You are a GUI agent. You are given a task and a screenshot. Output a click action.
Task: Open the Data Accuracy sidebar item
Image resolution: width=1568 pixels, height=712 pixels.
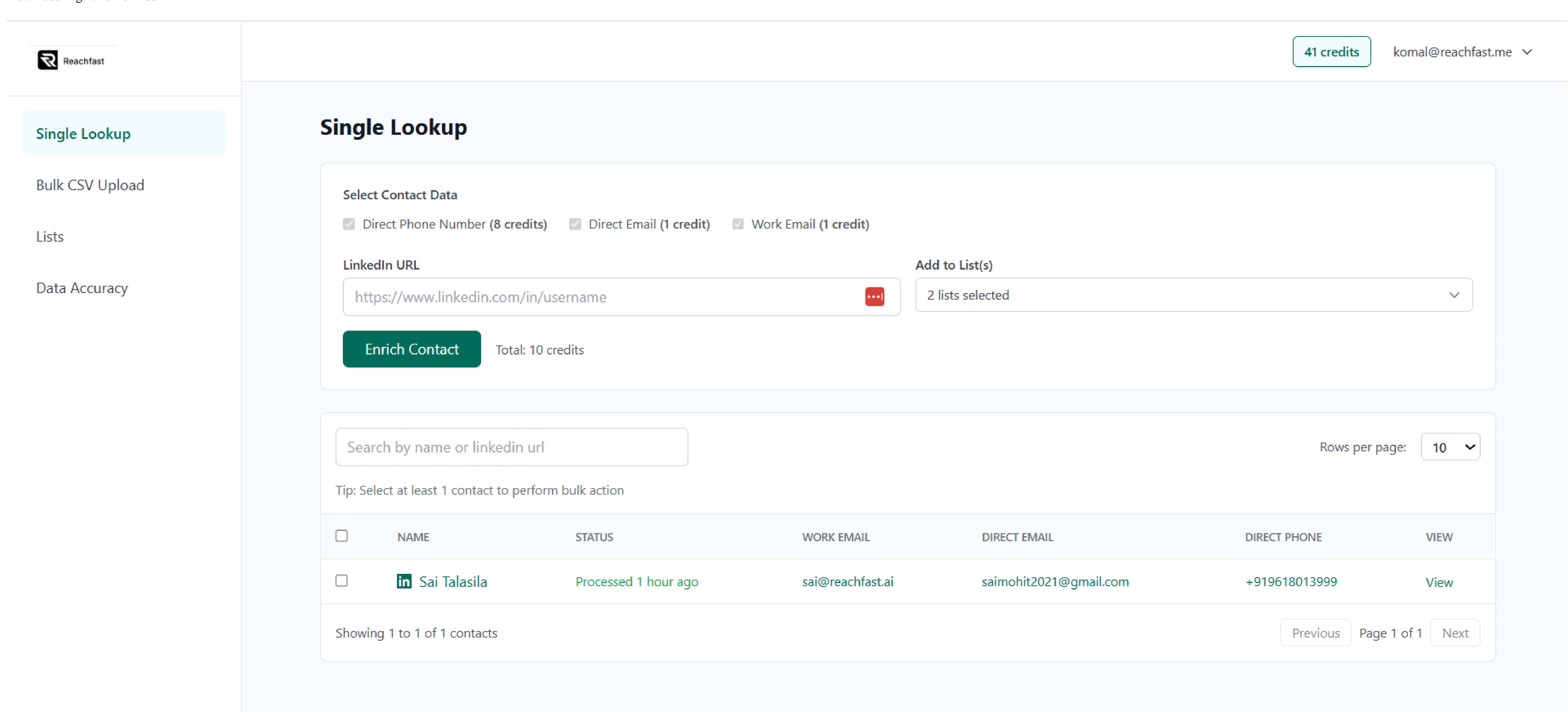click(x=82, y=288)
